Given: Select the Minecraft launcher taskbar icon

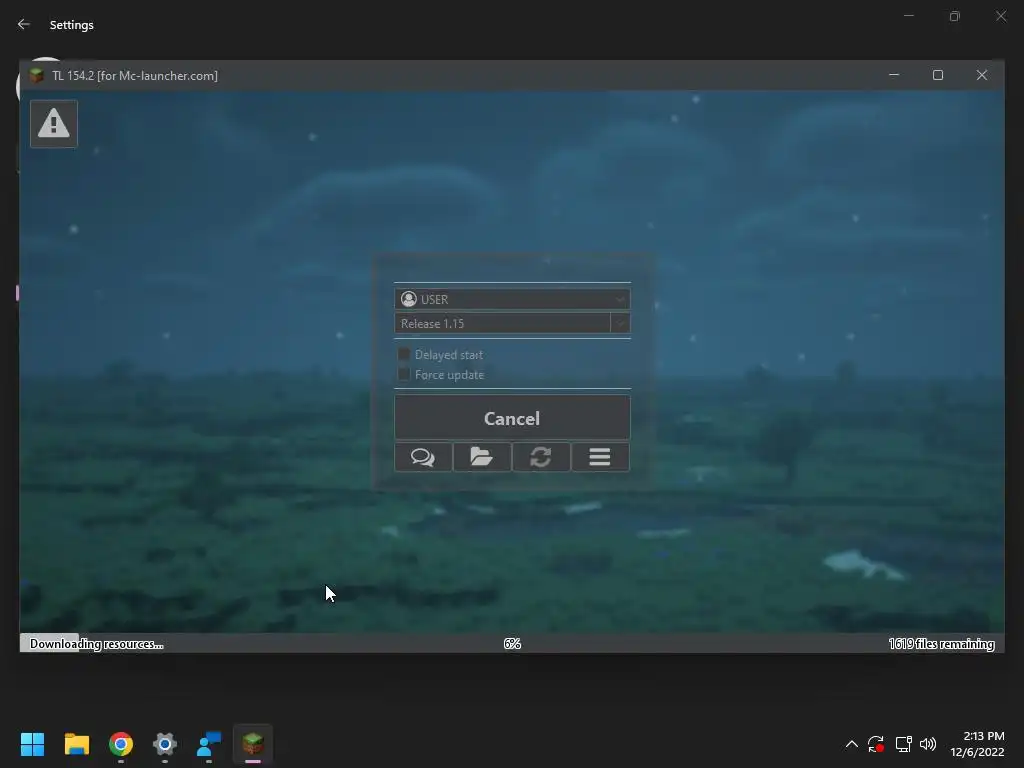Looking at the screenshot, I should click(253, 744).
